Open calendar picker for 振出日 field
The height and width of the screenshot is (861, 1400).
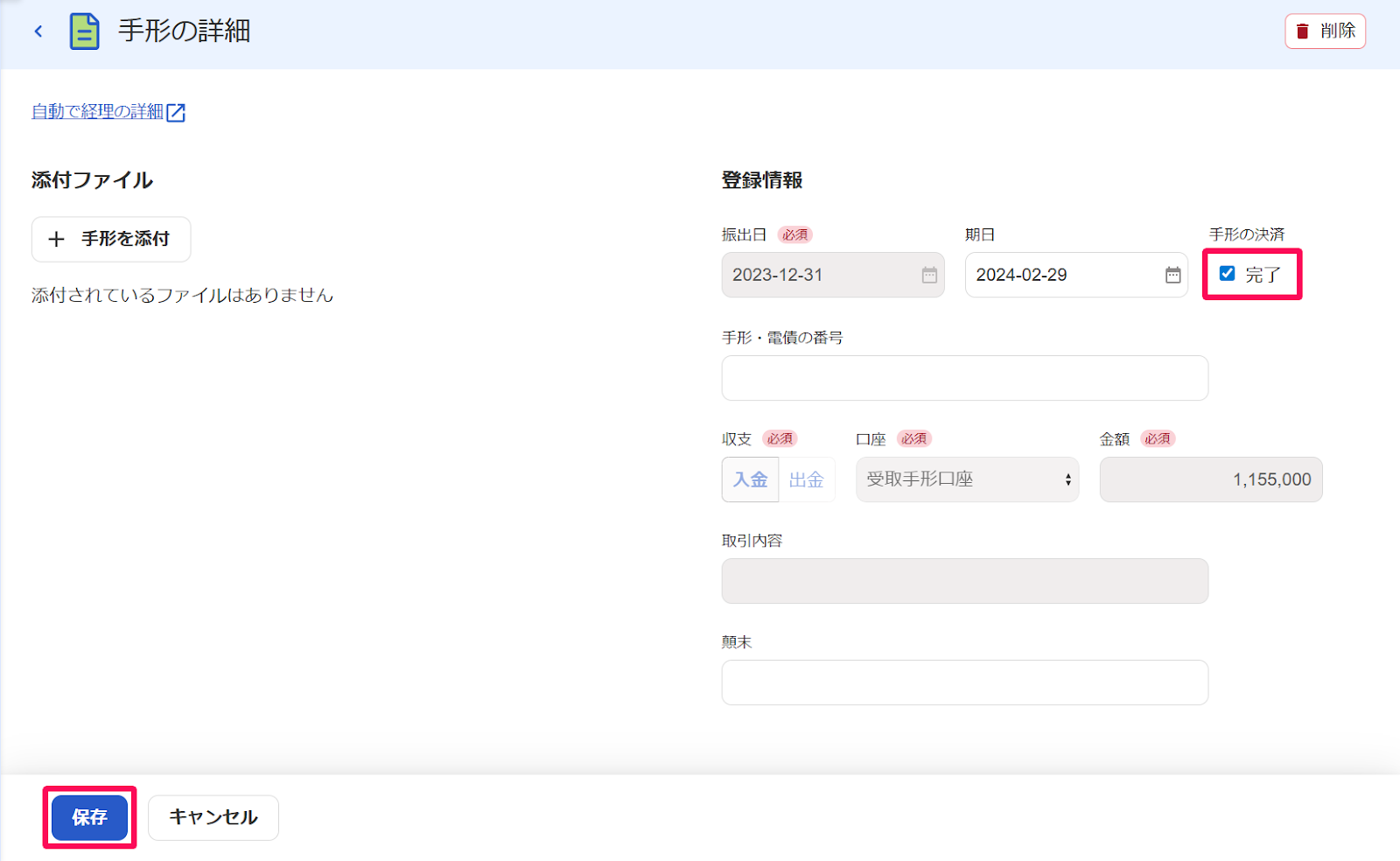pos(929,275)
